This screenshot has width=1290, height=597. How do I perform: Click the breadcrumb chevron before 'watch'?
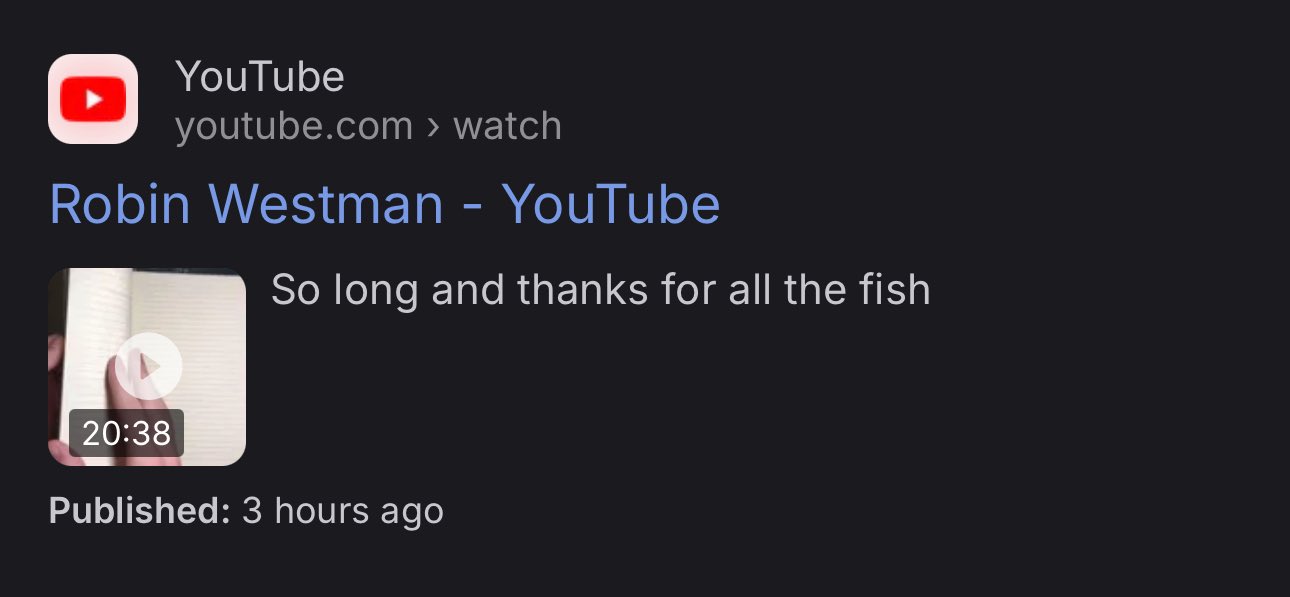point(433,127)
